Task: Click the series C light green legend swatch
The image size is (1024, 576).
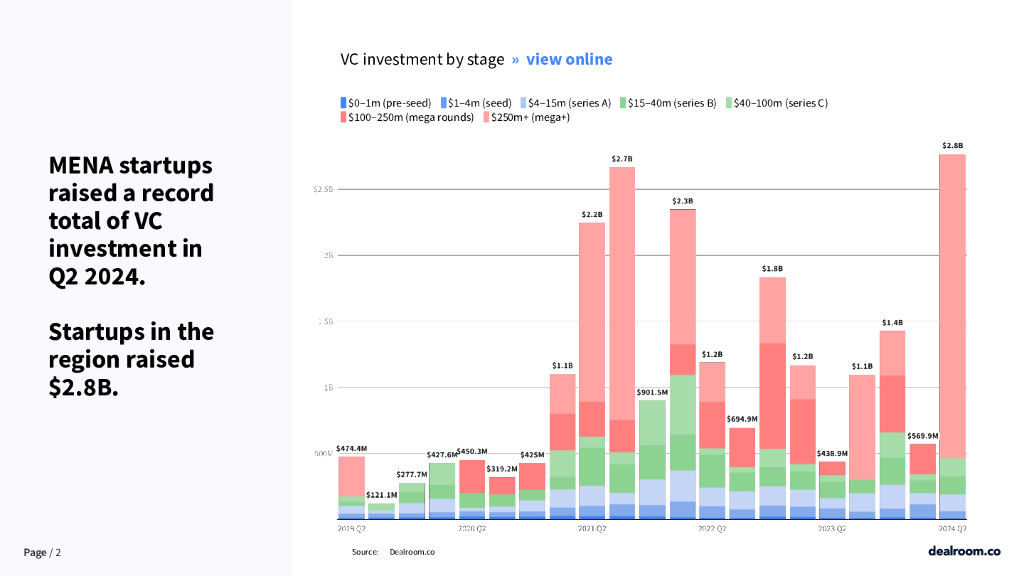Action: 729,103
